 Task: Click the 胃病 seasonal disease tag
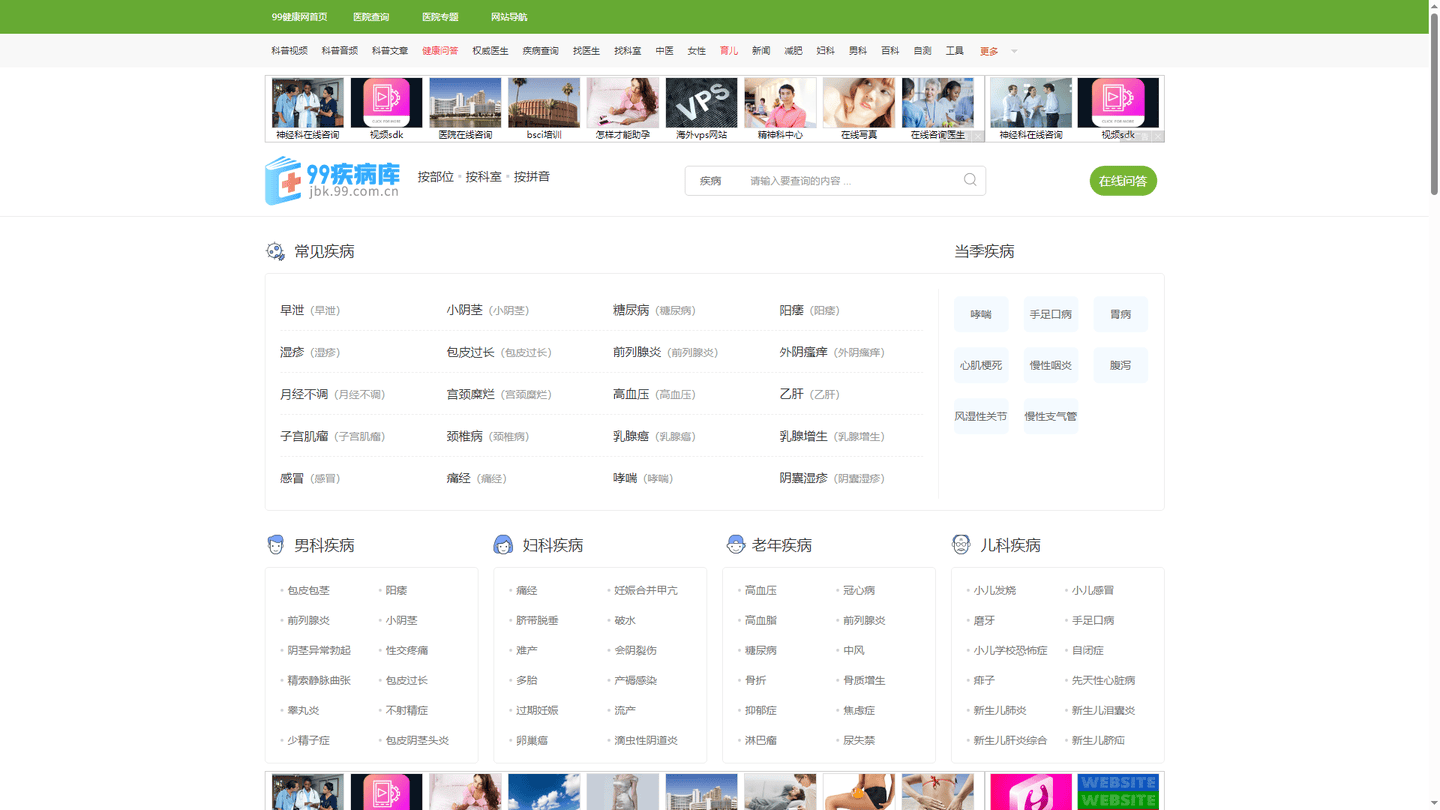(1120, 314)
